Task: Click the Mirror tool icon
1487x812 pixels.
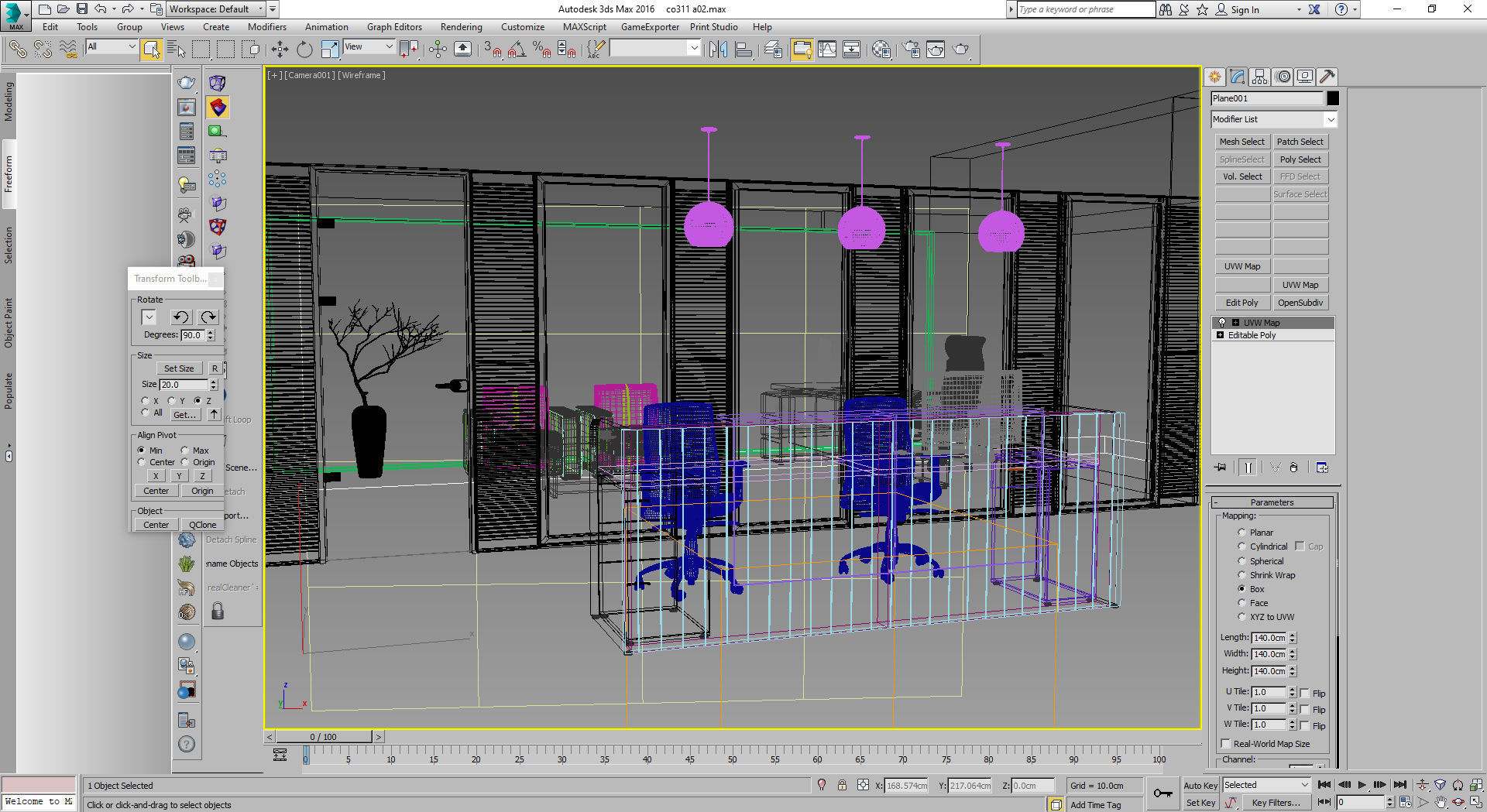Action: click(x=718, y=50)
